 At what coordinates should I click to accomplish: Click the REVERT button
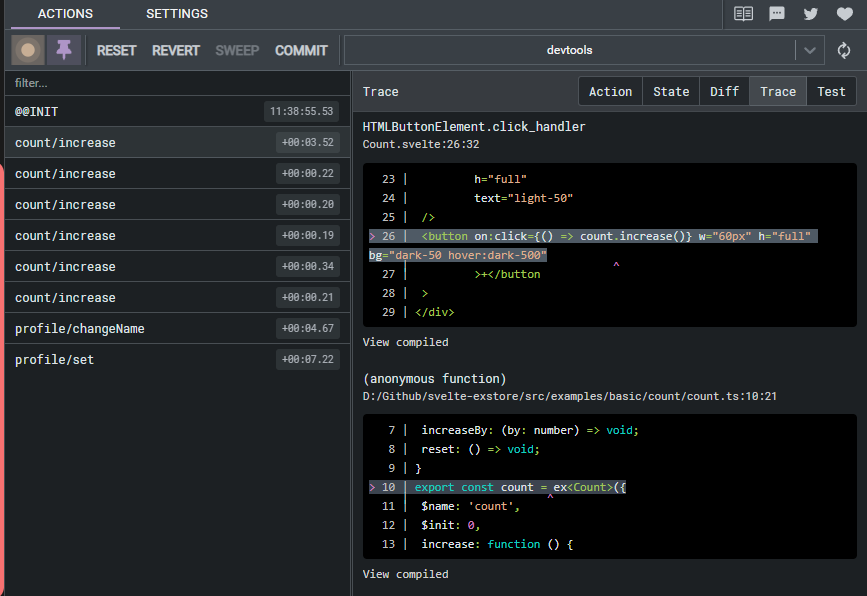(x=176, y=50)
